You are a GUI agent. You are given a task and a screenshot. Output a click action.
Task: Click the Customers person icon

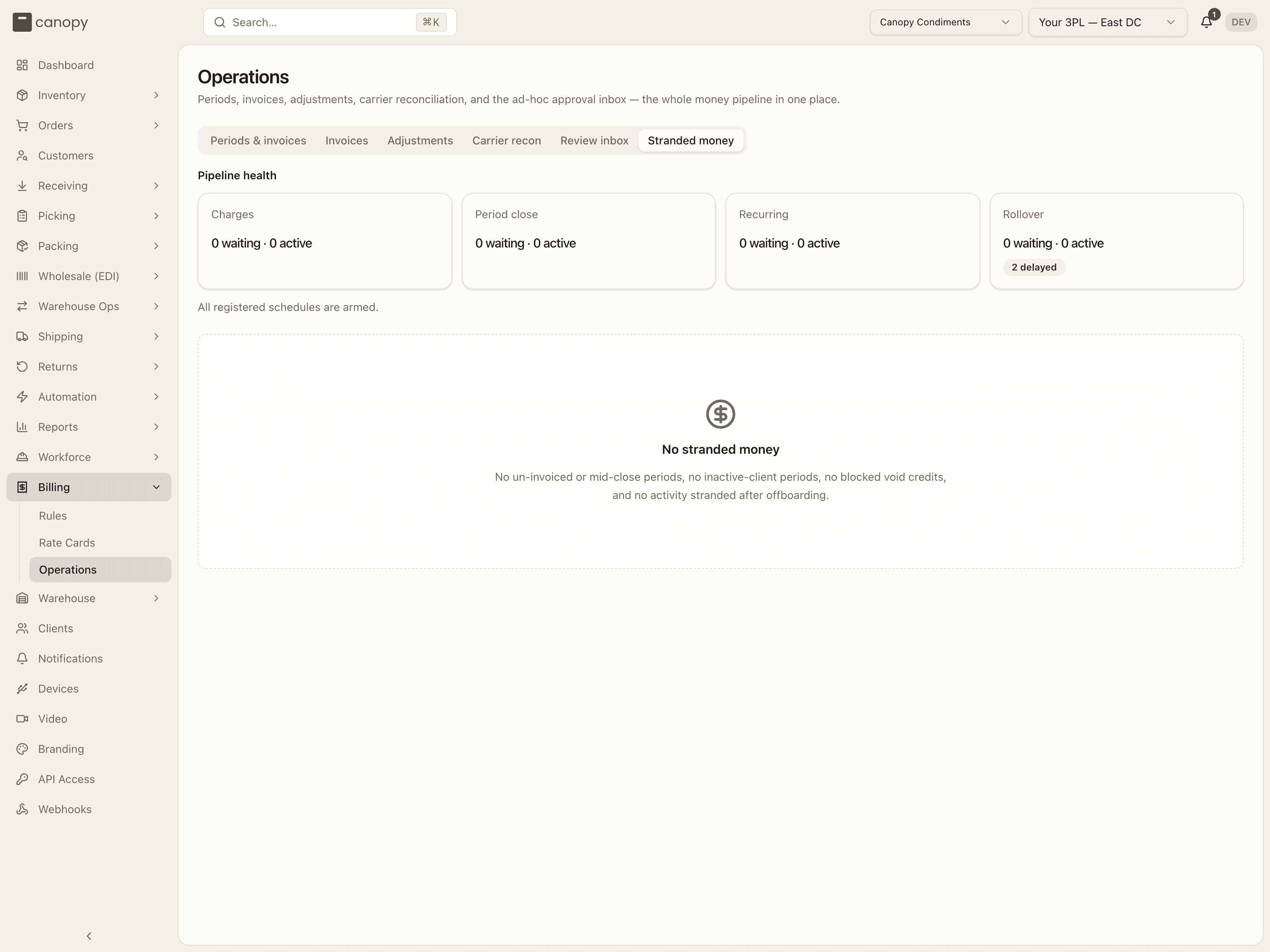22,155
